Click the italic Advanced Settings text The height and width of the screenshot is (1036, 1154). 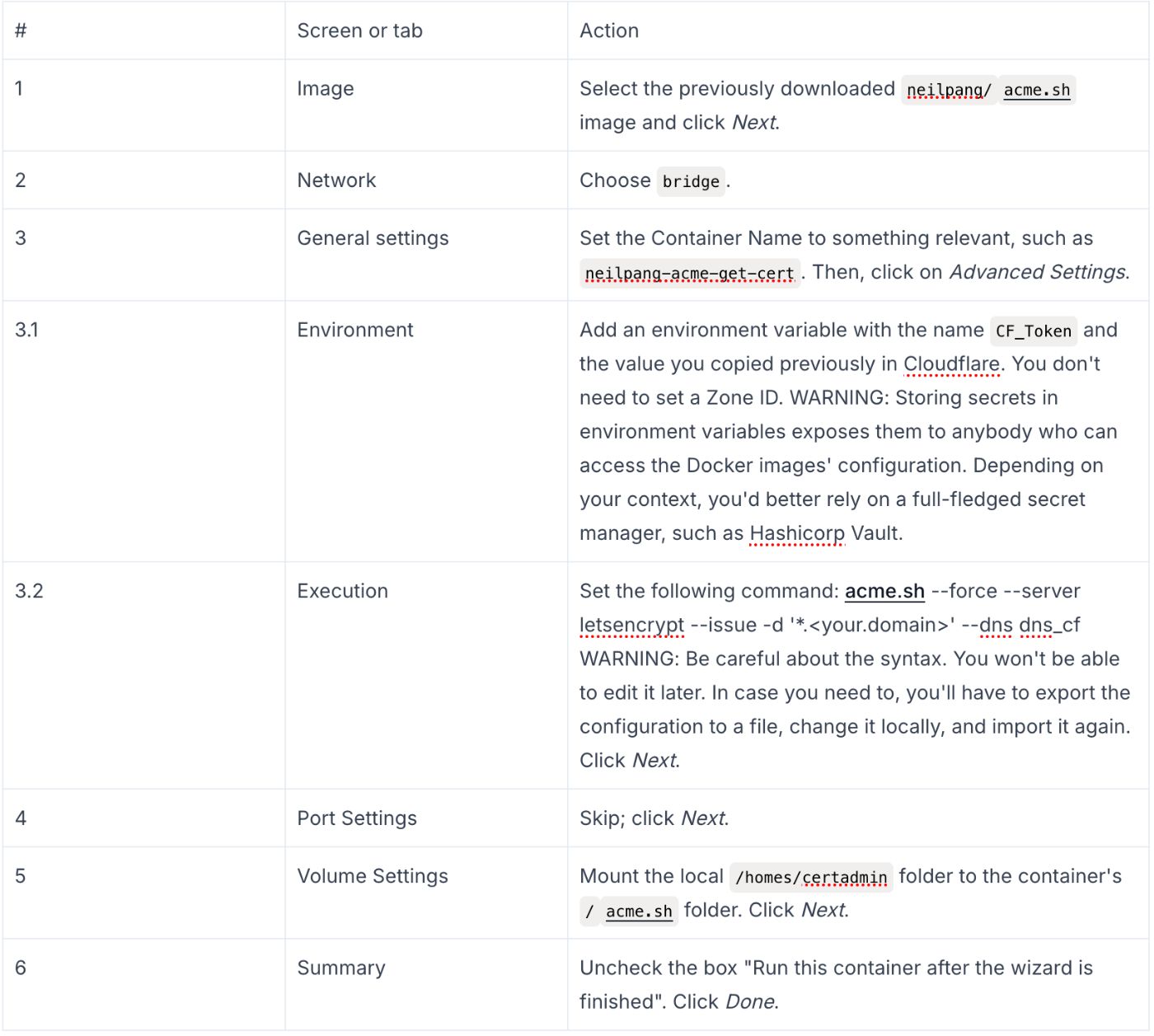click(1037, 272)
